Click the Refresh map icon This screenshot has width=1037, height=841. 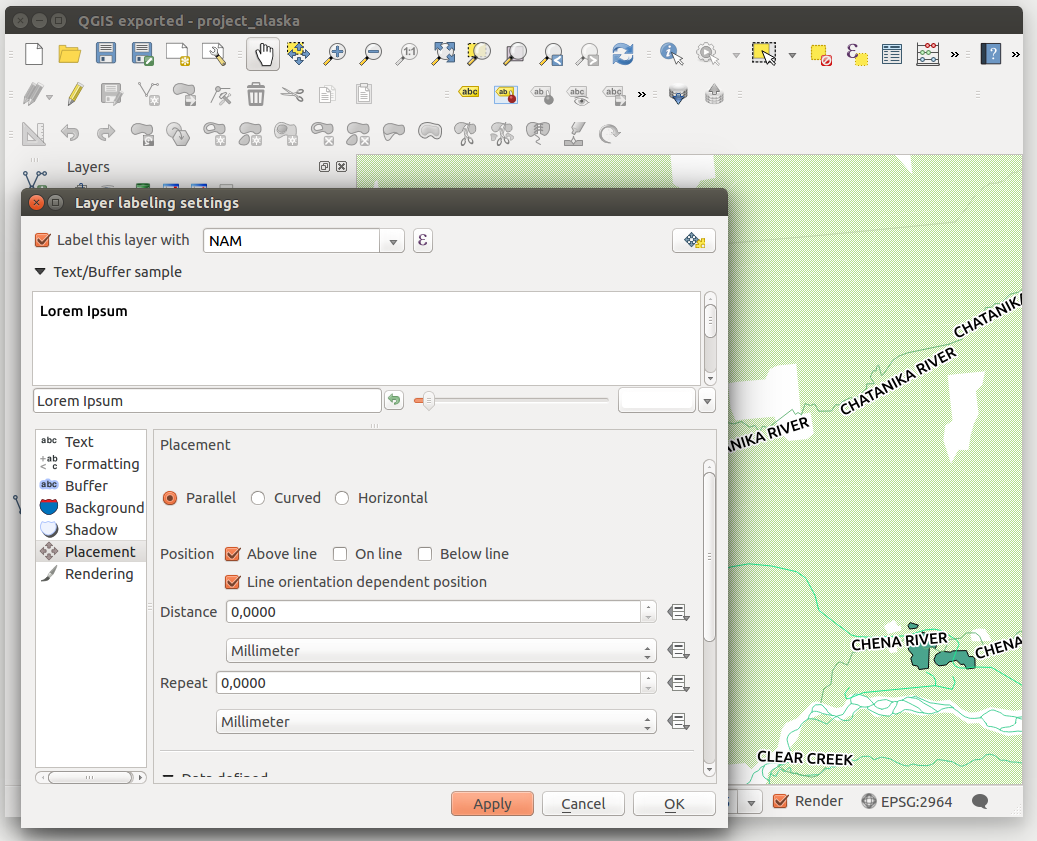pos(623,54)
